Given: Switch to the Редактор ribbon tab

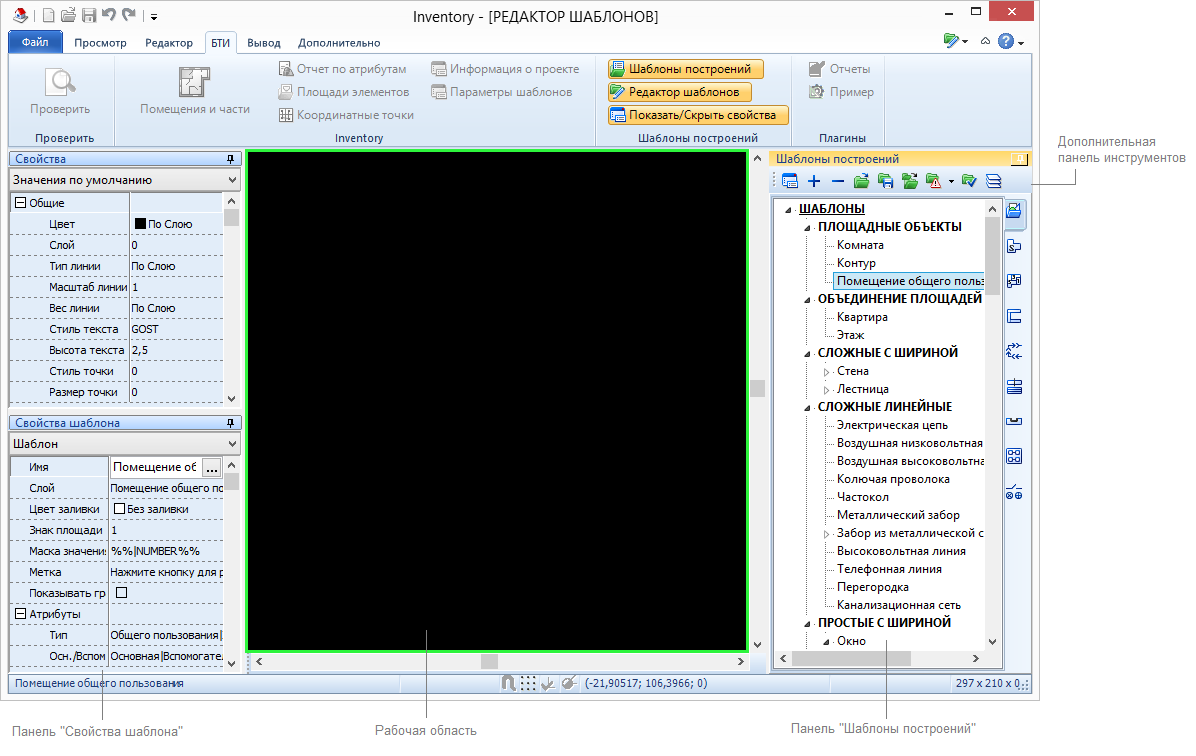Looking at the screenshot, I should pyautogui.click(x=169, y=43).
